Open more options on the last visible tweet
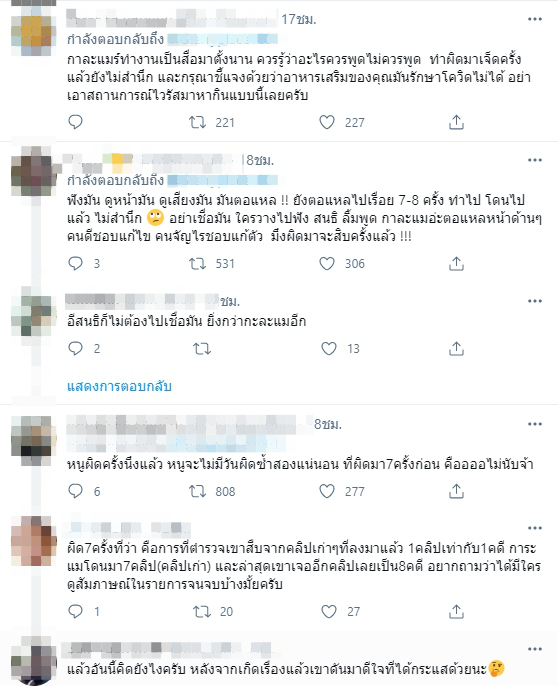 [535, 649]
